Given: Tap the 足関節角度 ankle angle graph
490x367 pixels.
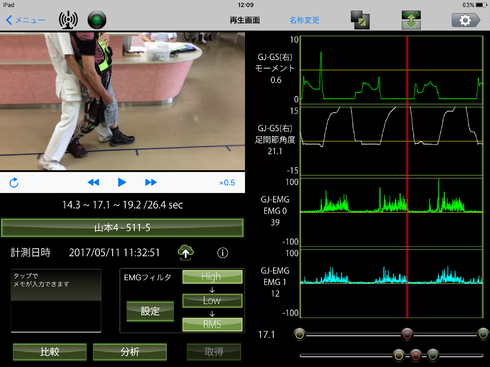Looking at the screenshot, I should point(391,141).
